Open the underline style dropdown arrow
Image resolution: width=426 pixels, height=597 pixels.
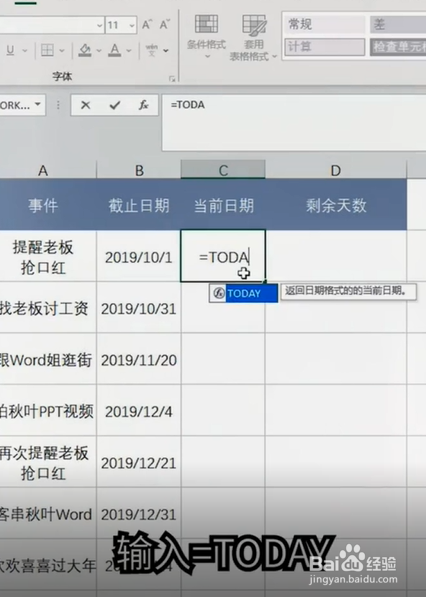click(x=25, y=50)
